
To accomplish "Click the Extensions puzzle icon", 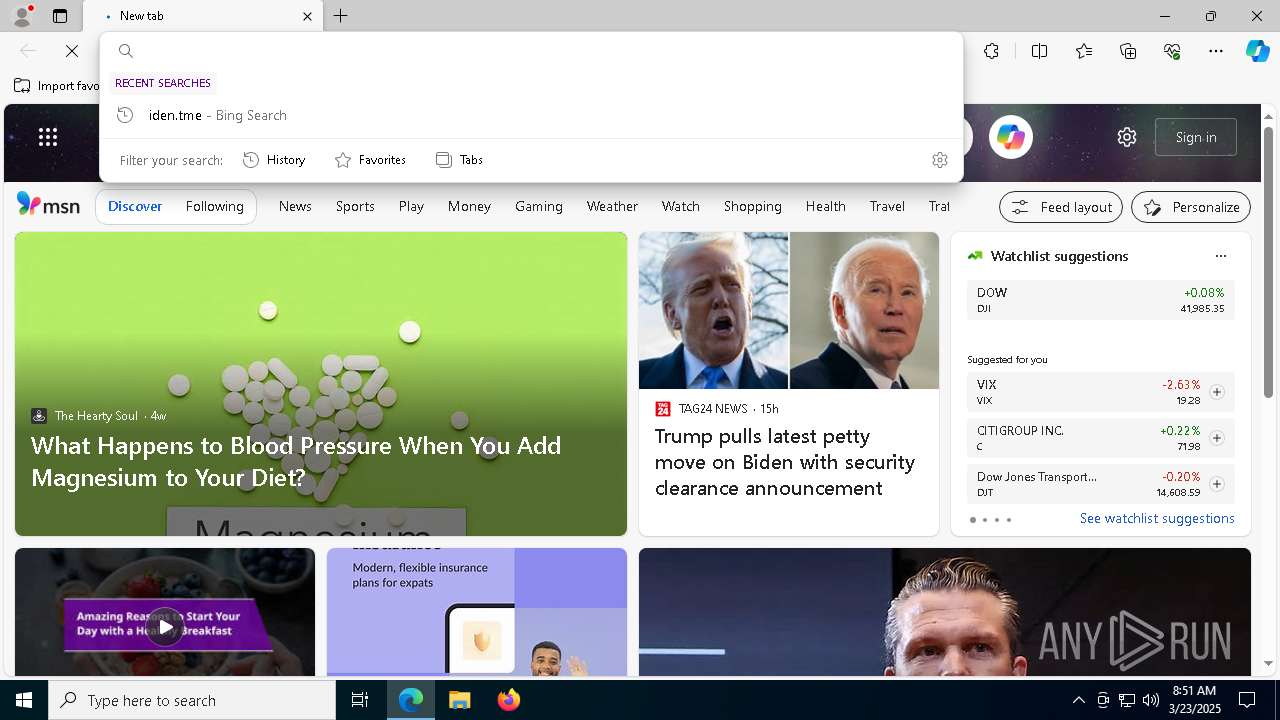I will tap(991, 51).
